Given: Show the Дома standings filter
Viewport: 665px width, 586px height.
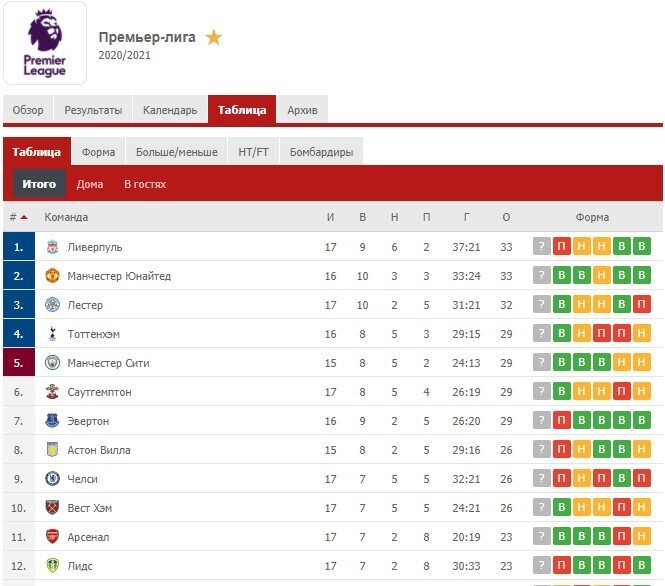Looking at the screenshot, I should [x=90, y=184].
